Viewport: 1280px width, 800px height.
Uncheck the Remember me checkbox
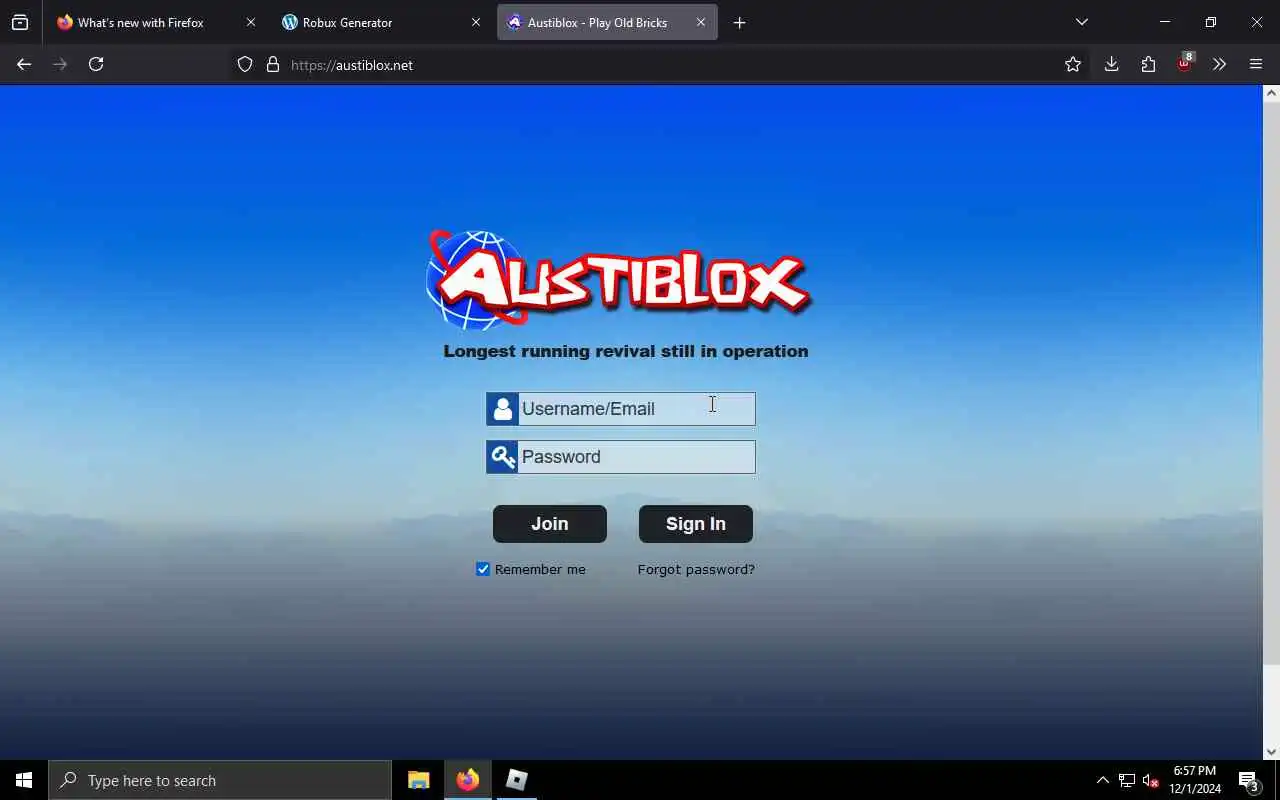483,569
